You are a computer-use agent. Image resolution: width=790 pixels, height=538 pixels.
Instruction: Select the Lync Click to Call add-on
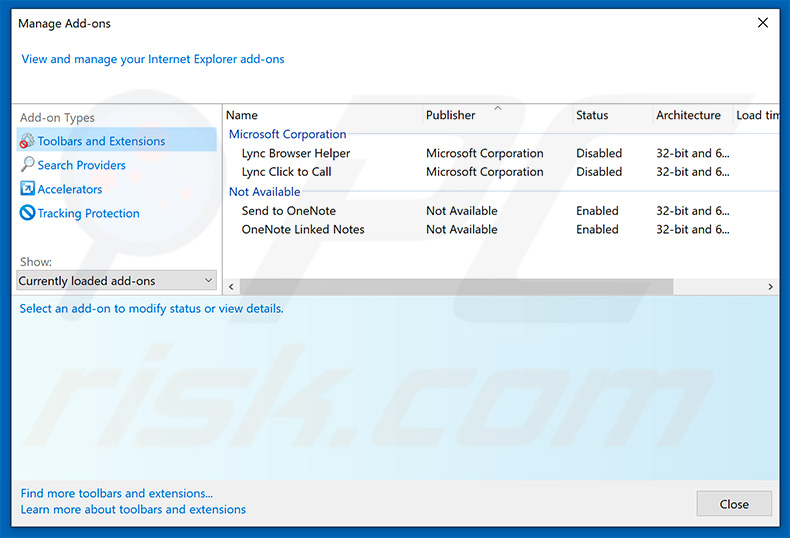pyautogui.click(x=286, y=172)
